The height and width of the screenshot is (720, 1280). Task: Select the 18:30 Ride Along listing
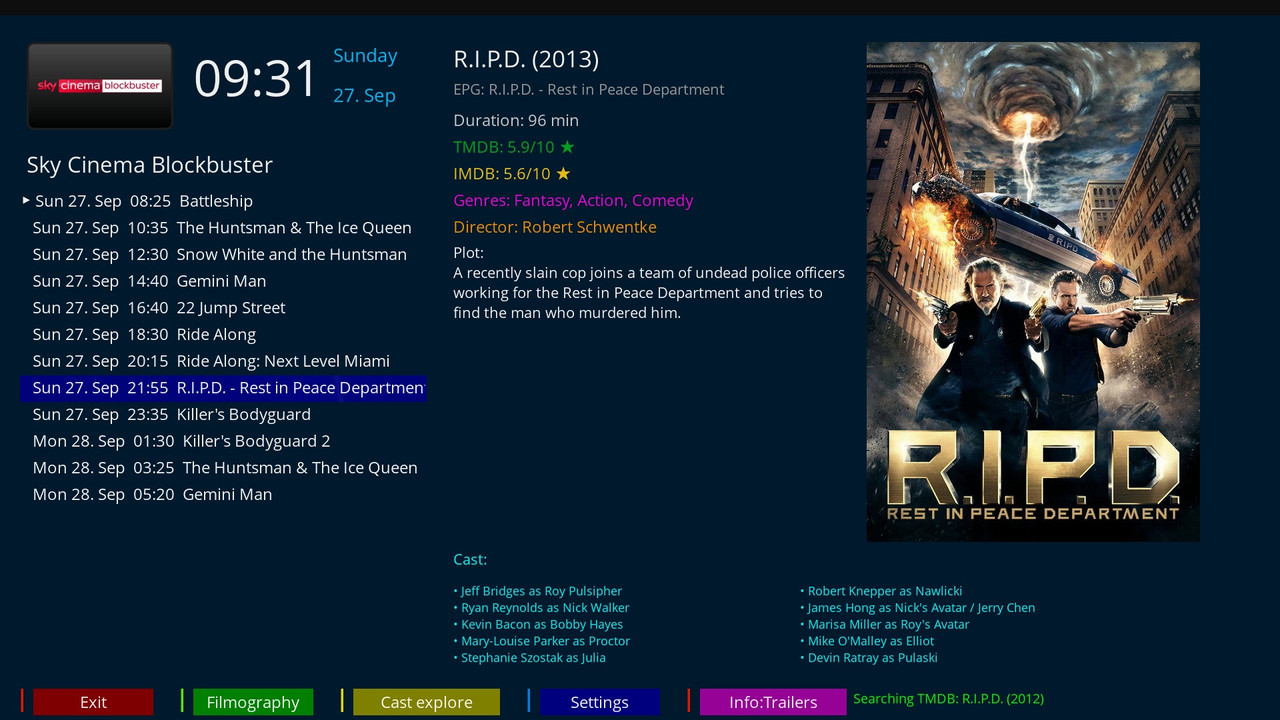(223, 334)
